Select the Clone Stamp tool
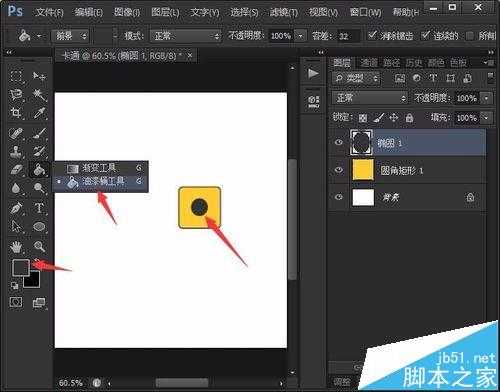The width and height of the screenshot is (500, 392). (16, 152)
